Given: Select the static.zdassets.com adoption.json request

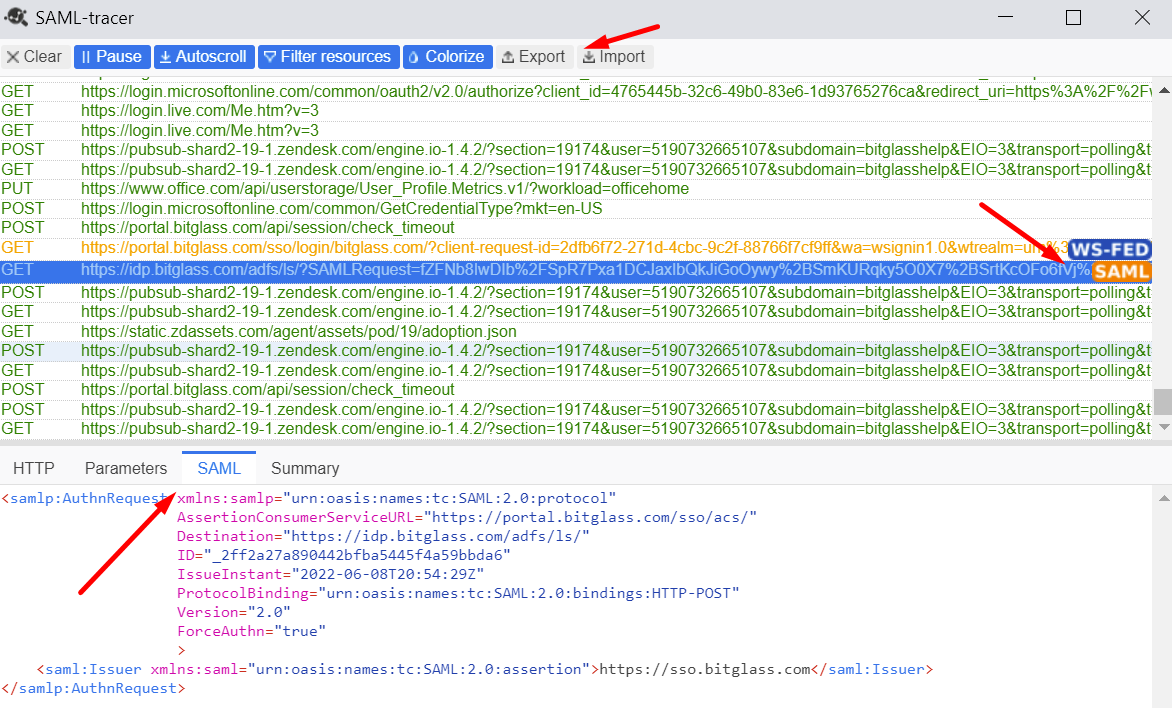Looking at the screenshot, I should point(576,331).
